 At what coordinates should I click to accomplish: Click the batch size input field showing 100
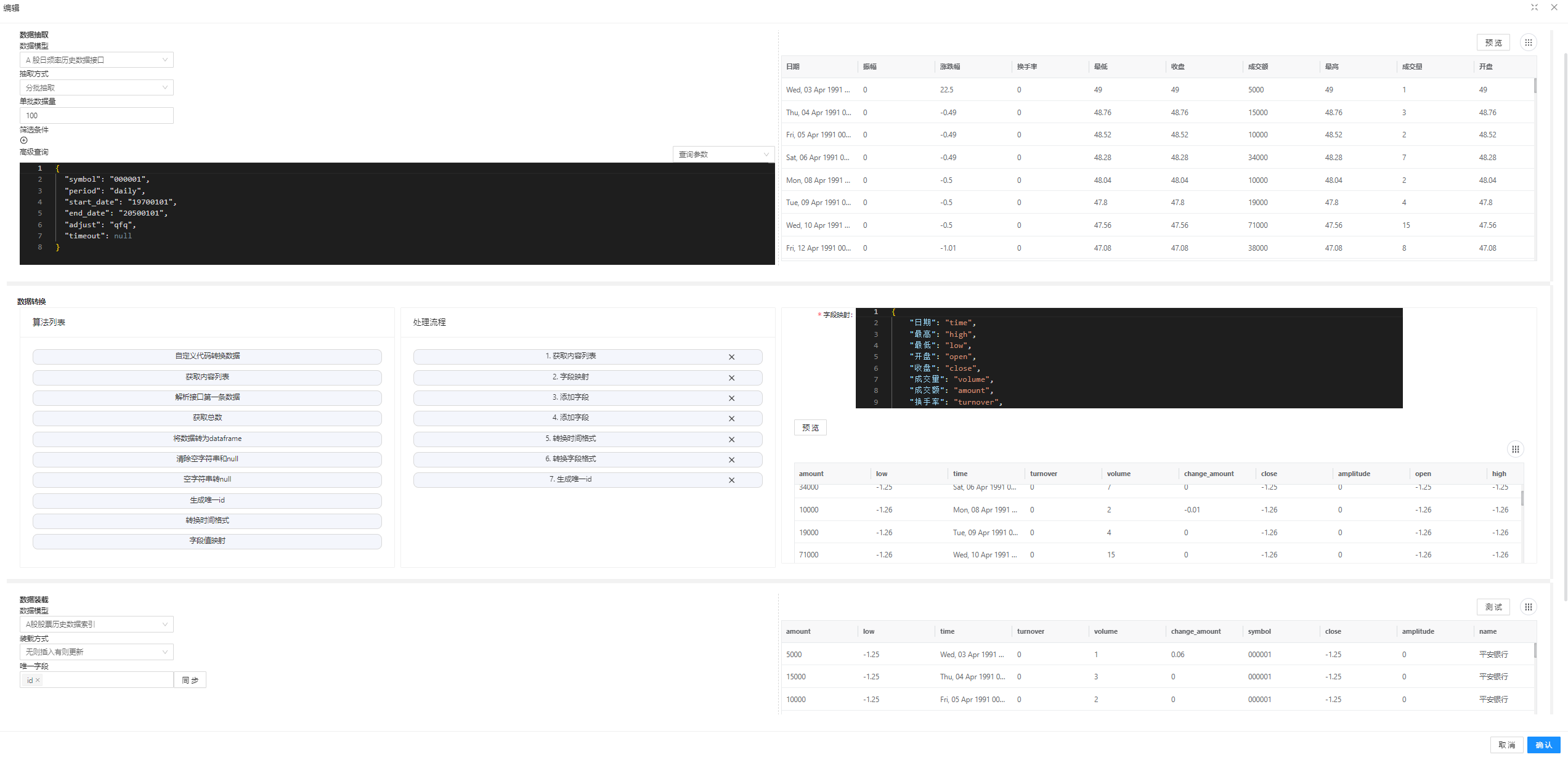[x=96, y=115]
